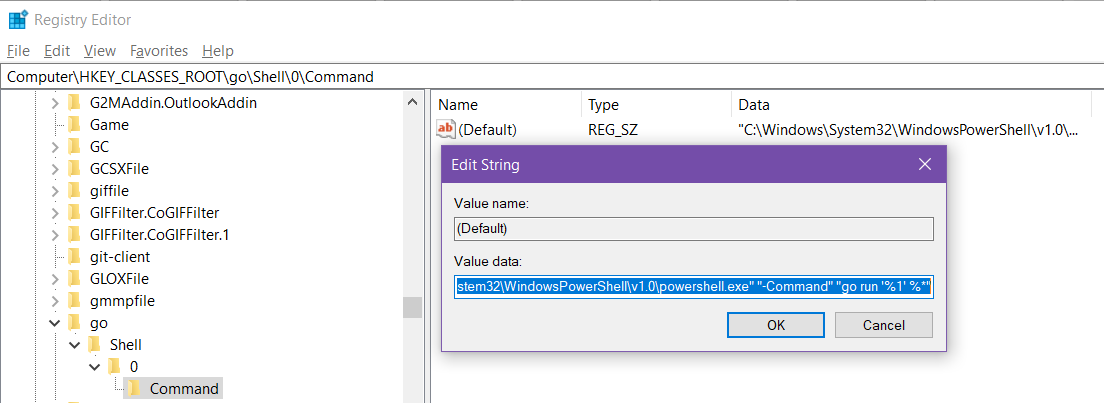The height and width of the screenshot is (403, 1104).
Task: Select the git-client tree item label
Action: [x=120, y=257]
